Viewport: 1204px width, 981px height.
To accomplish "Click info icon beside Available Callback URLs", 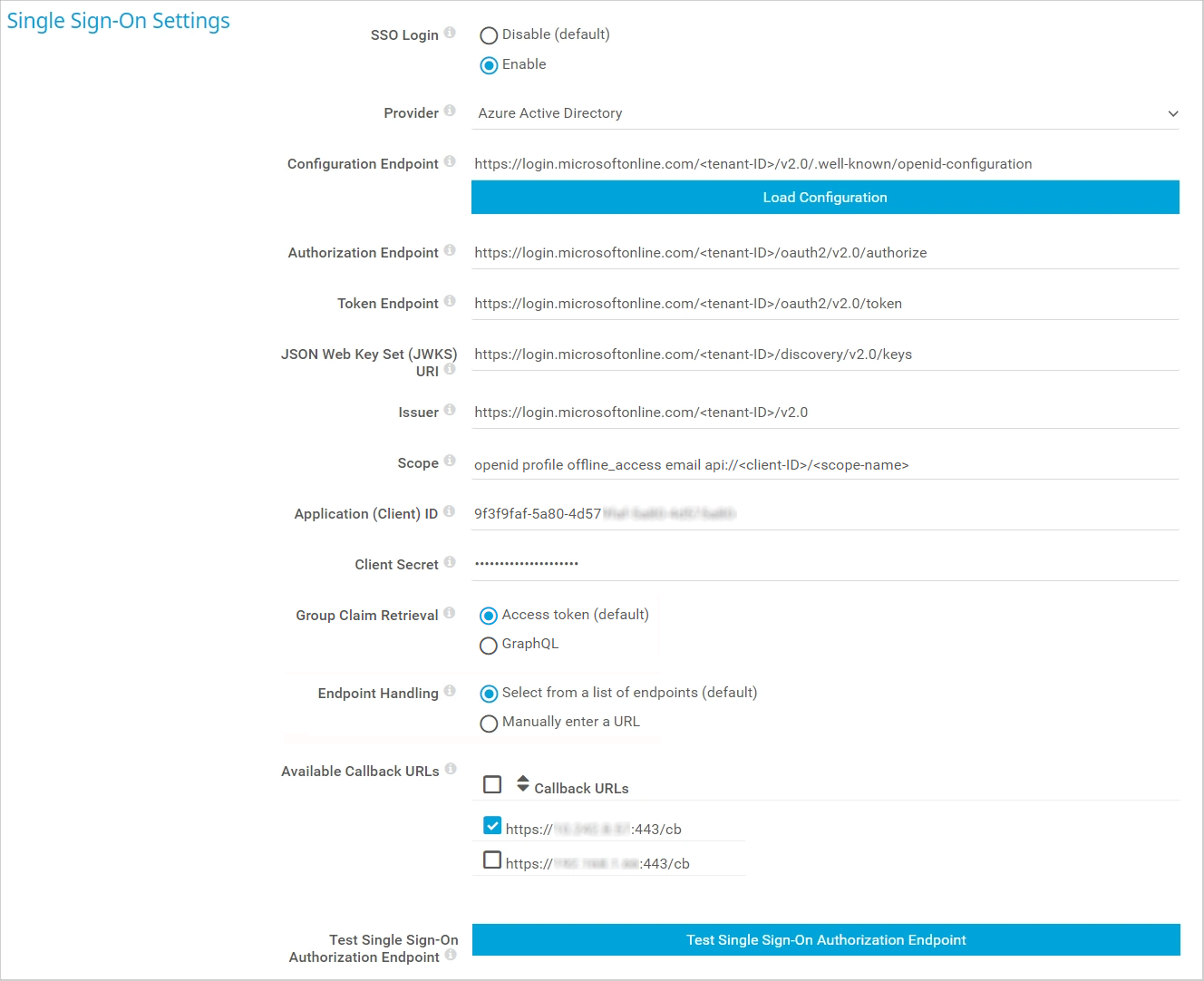I will [x=451, y=769].
